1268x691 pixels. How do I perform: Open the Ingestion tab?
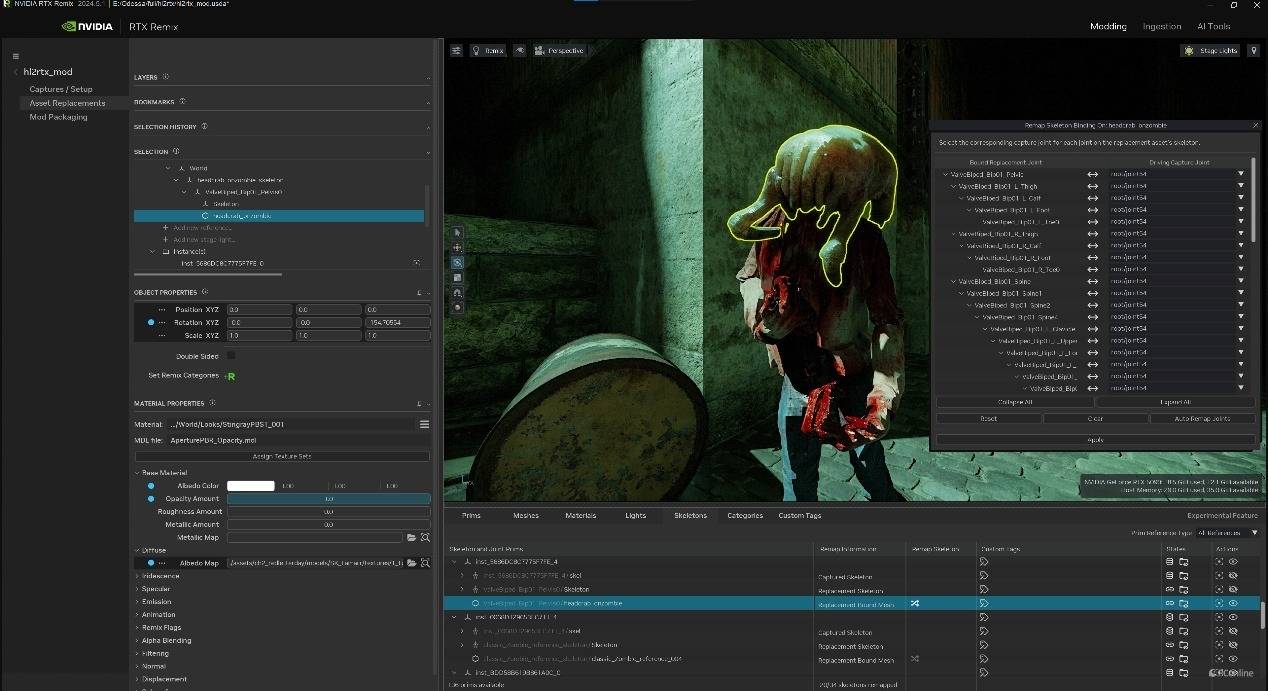[1161, 26]
